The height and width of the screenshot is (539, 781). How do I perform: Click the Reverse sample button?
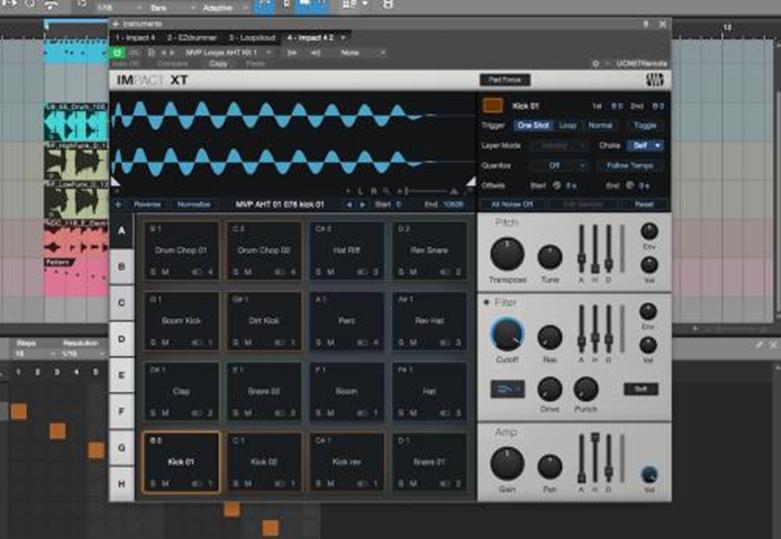[x=146, y=204]
